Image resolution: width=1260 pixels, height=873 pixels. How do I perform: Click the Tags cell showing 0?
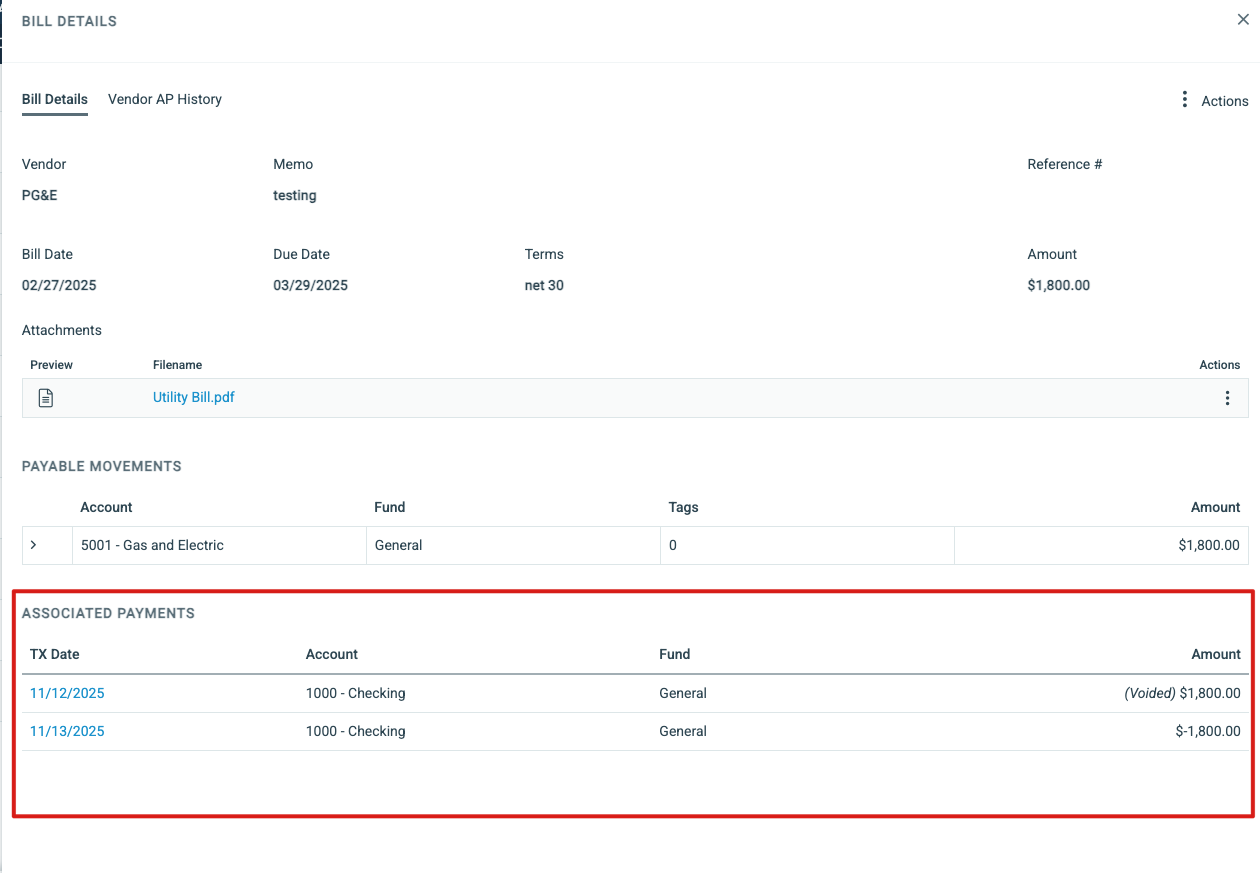click(673, 545)
